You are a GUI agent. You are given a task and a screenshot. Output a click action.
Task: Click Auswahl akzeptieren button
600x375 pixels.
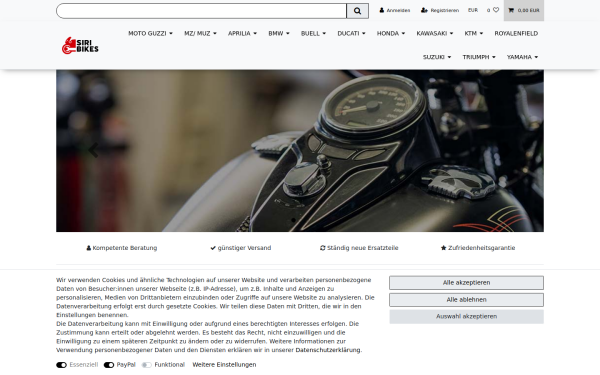466,316
